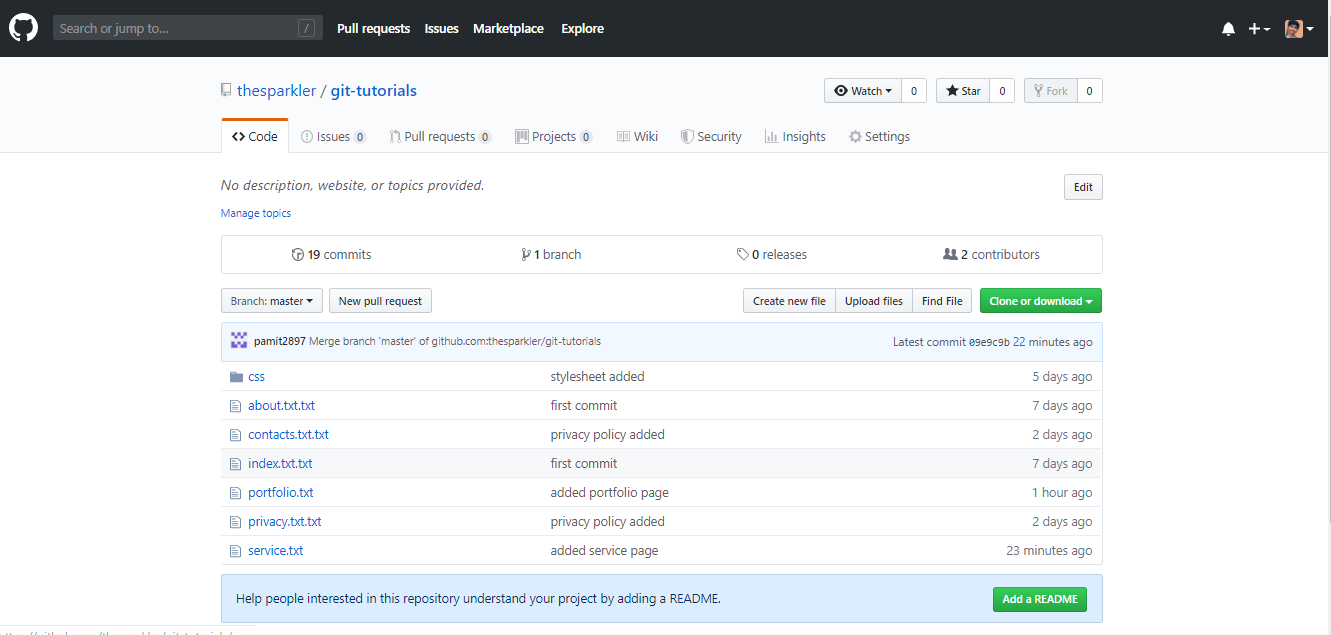The image size is (1331, 635).
Task: Open Issues in the top navigation
Action: (x=441, y=29)
